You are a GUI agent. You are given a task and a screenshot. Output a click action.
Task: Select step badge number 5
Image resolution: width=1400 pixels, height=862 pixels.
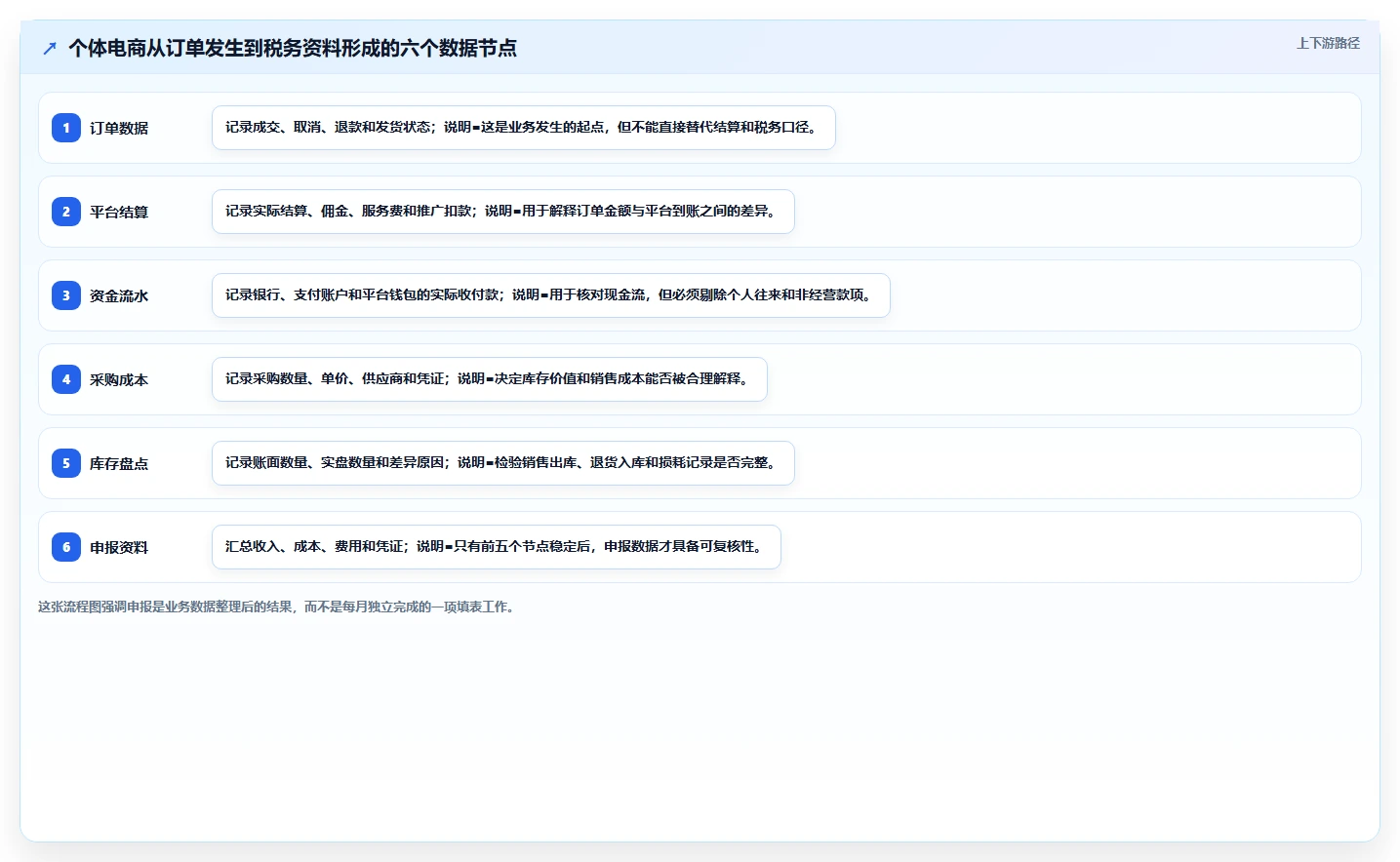(x=66, y=463)
